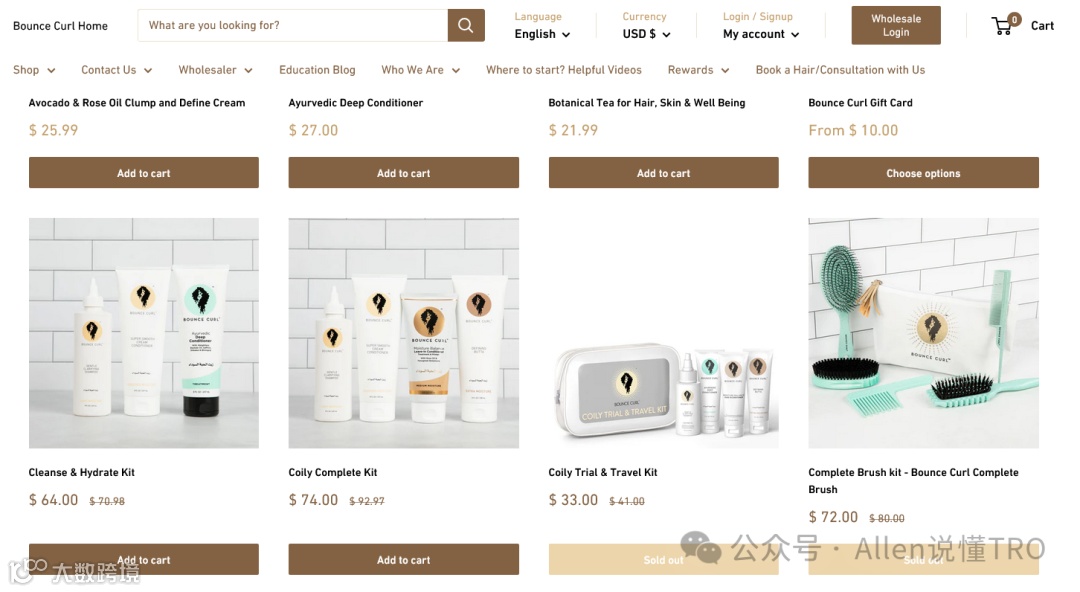Go to the Education Blog page
The height and width of the screenshot is (592, 1080).
(x=317, y=70)
